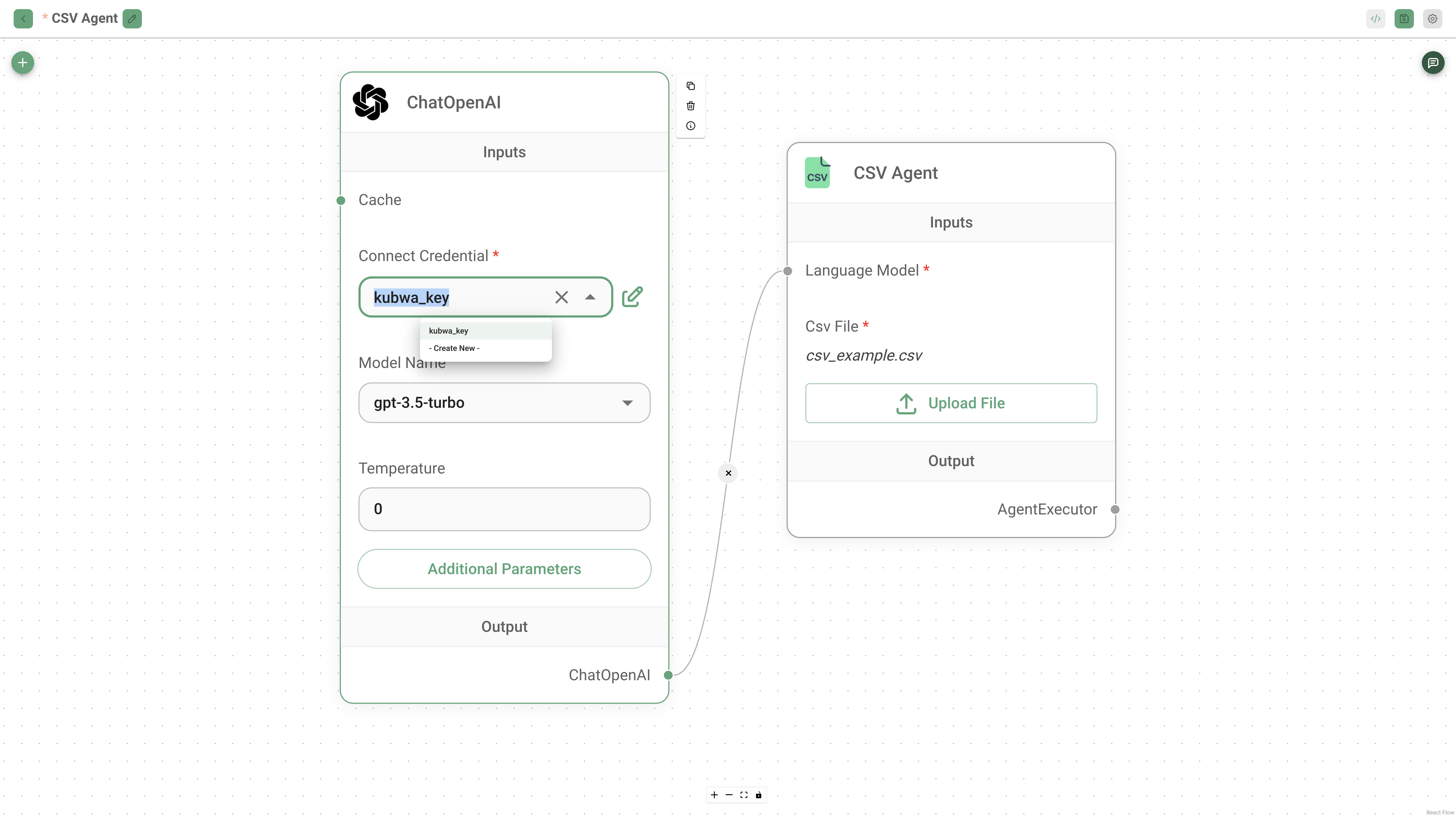1456x819 pixels.
Task: Collapse the Connect Credential dropdown
Action: (590, 297)
